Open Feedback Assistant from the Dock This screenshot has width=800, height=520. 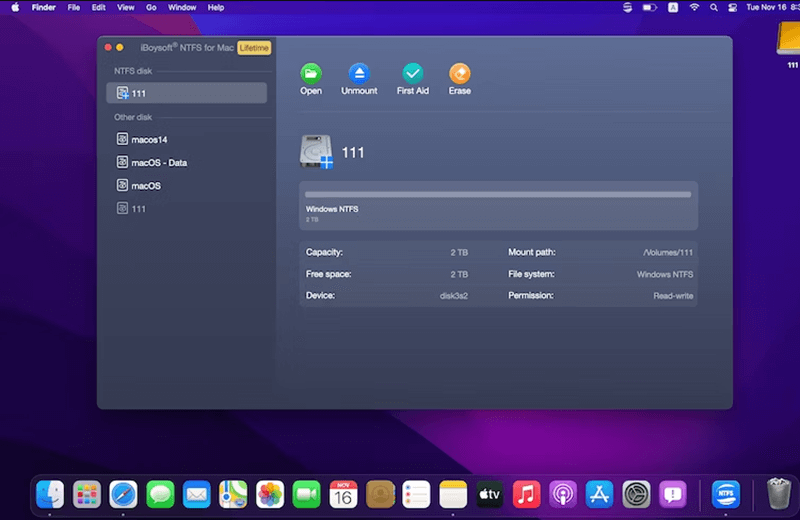[x=673, y=494]
